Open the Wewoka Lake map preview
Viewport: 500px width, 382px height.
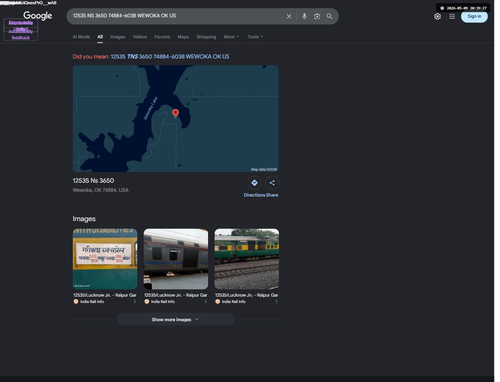(176, 119)
